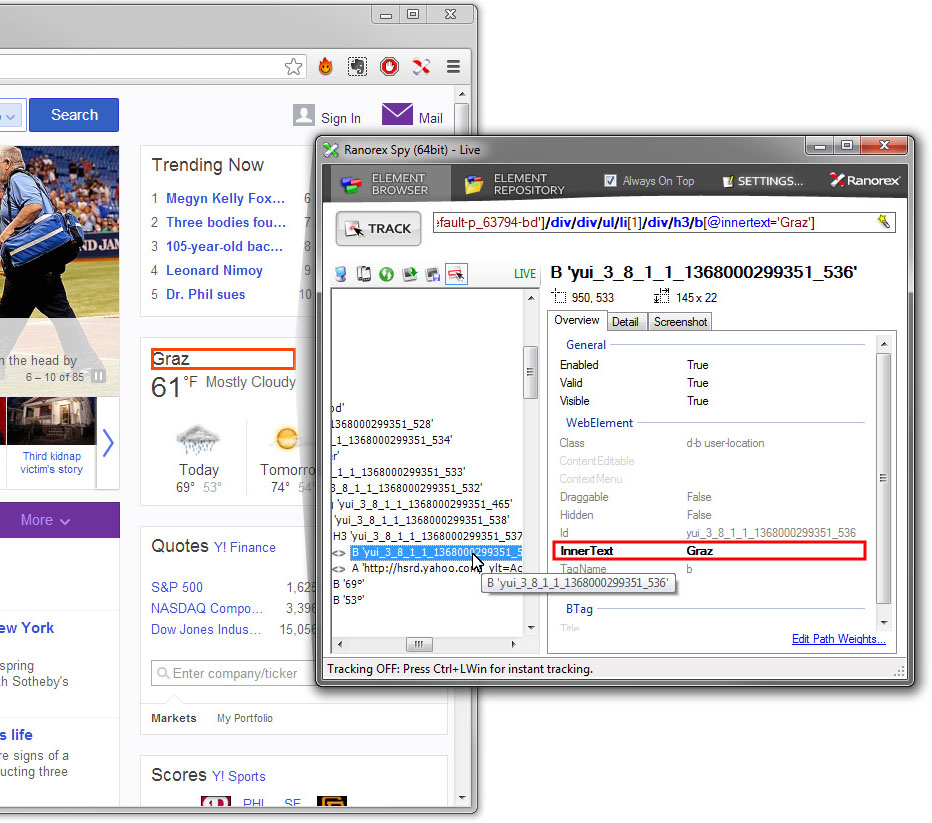The image size is (932, 823).
Task: Click the mobile devices icon in Spy toolbar
Action: pos(363,274)
